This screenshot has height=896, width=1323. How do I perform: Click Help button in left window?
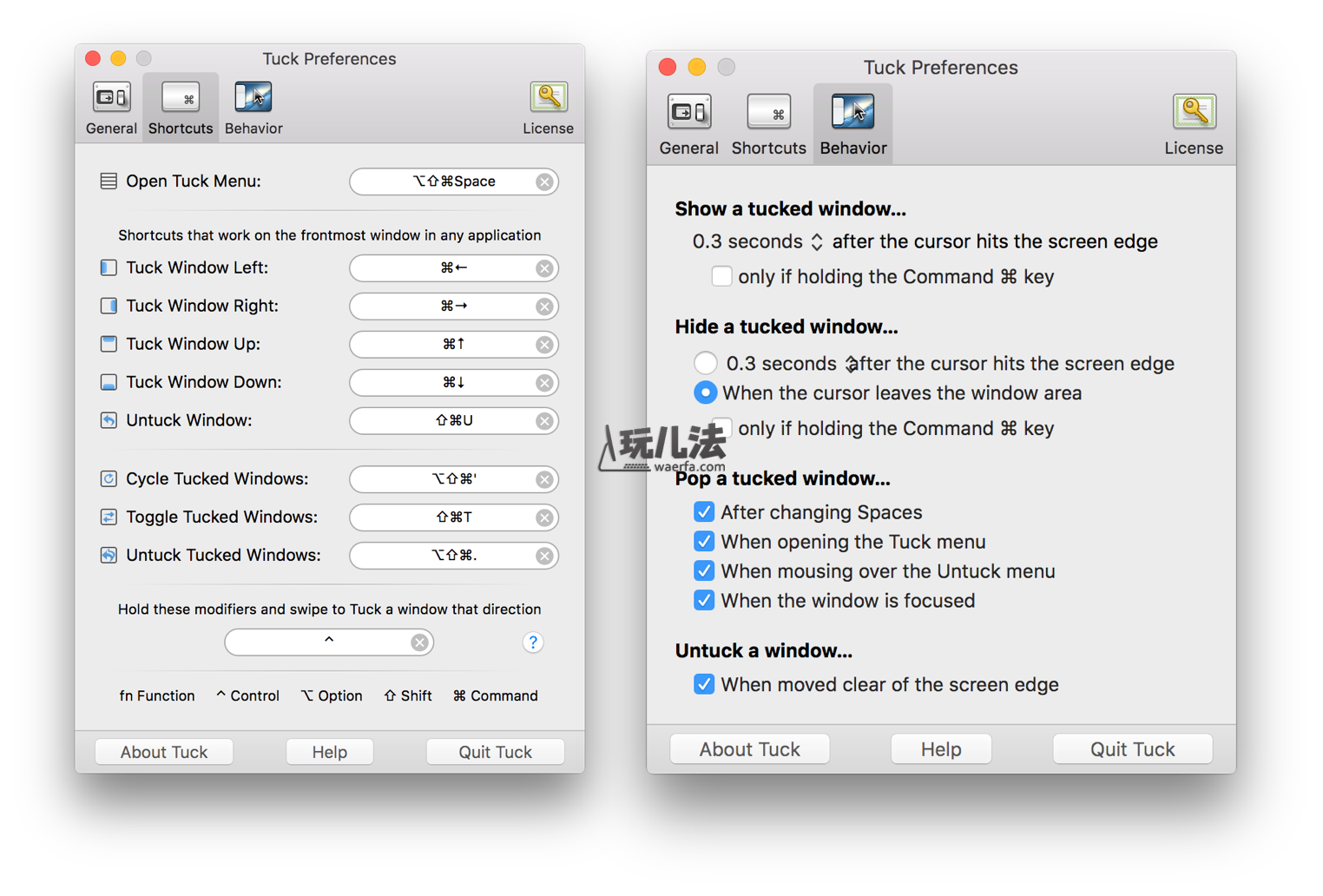point(330,752)
